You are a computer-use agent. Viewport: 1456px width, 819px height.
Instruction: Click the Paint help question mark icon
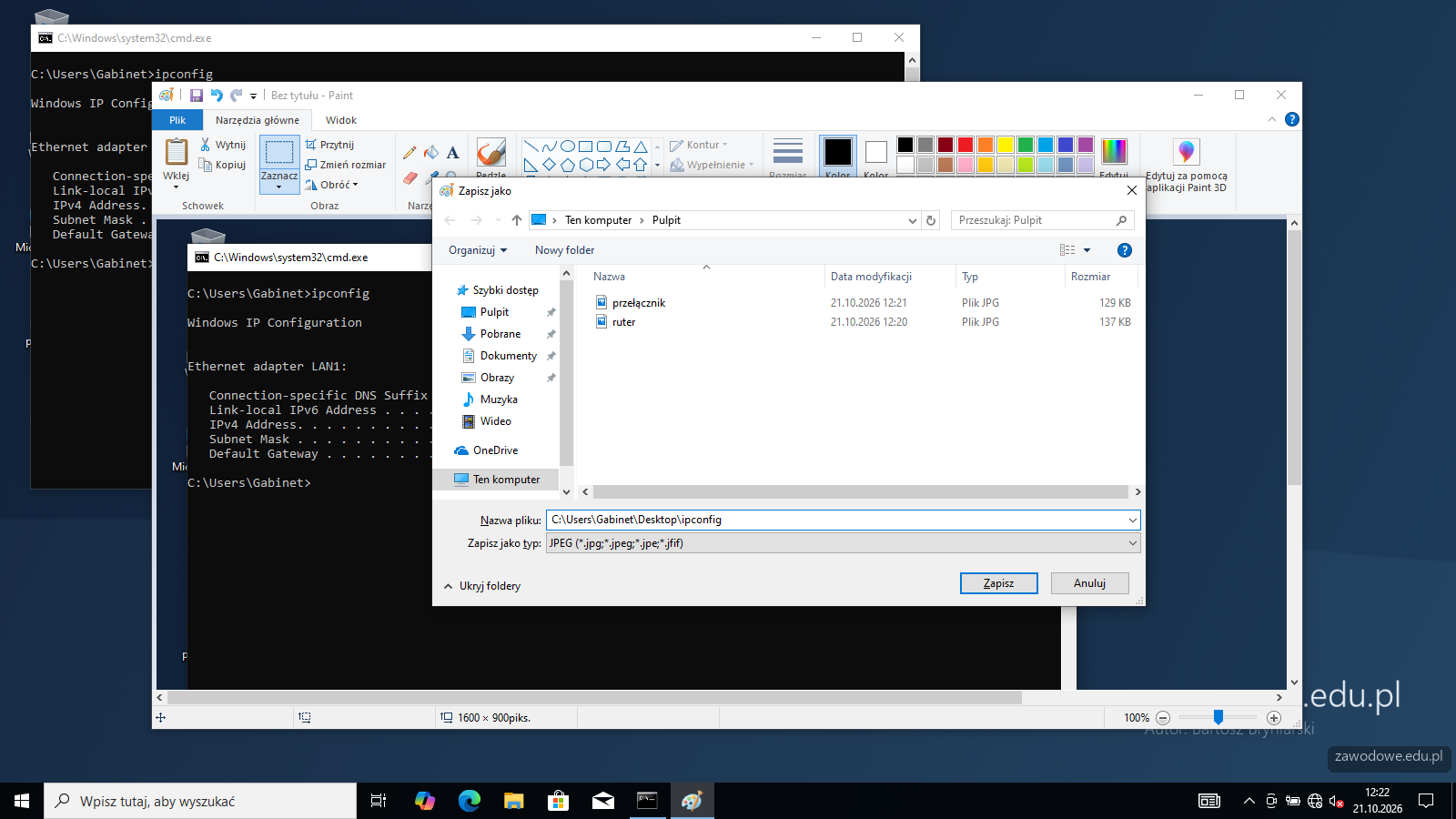pos(1292,119)
